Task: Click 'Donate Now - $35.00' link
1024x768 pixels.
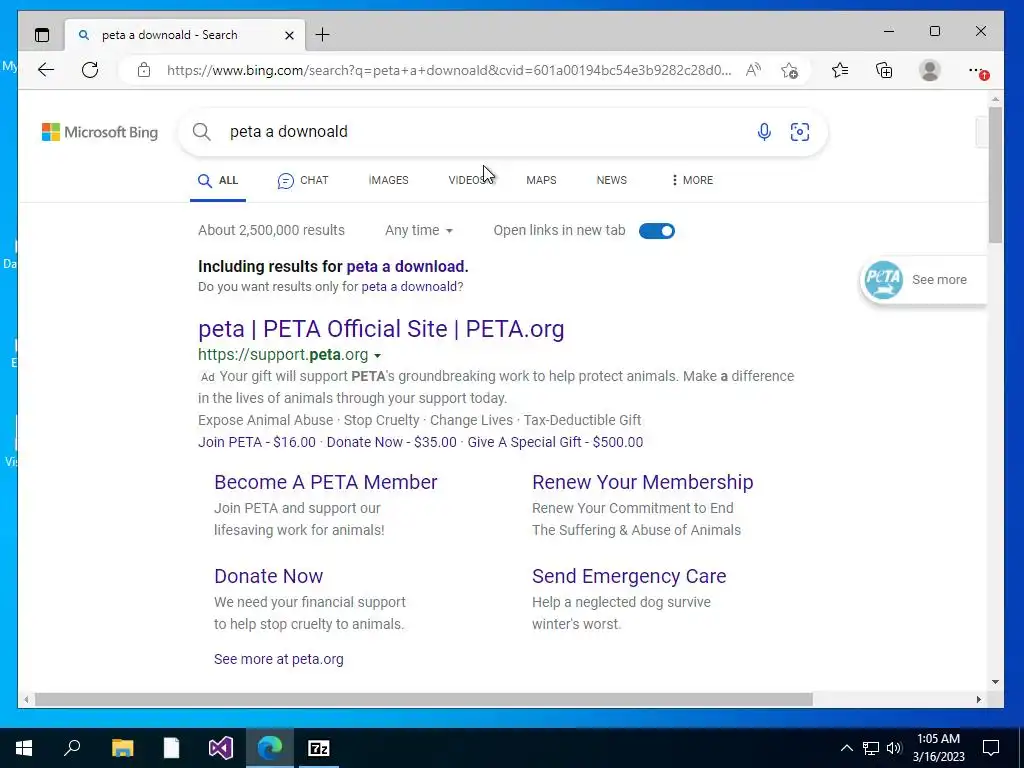Action: [391, 442]
